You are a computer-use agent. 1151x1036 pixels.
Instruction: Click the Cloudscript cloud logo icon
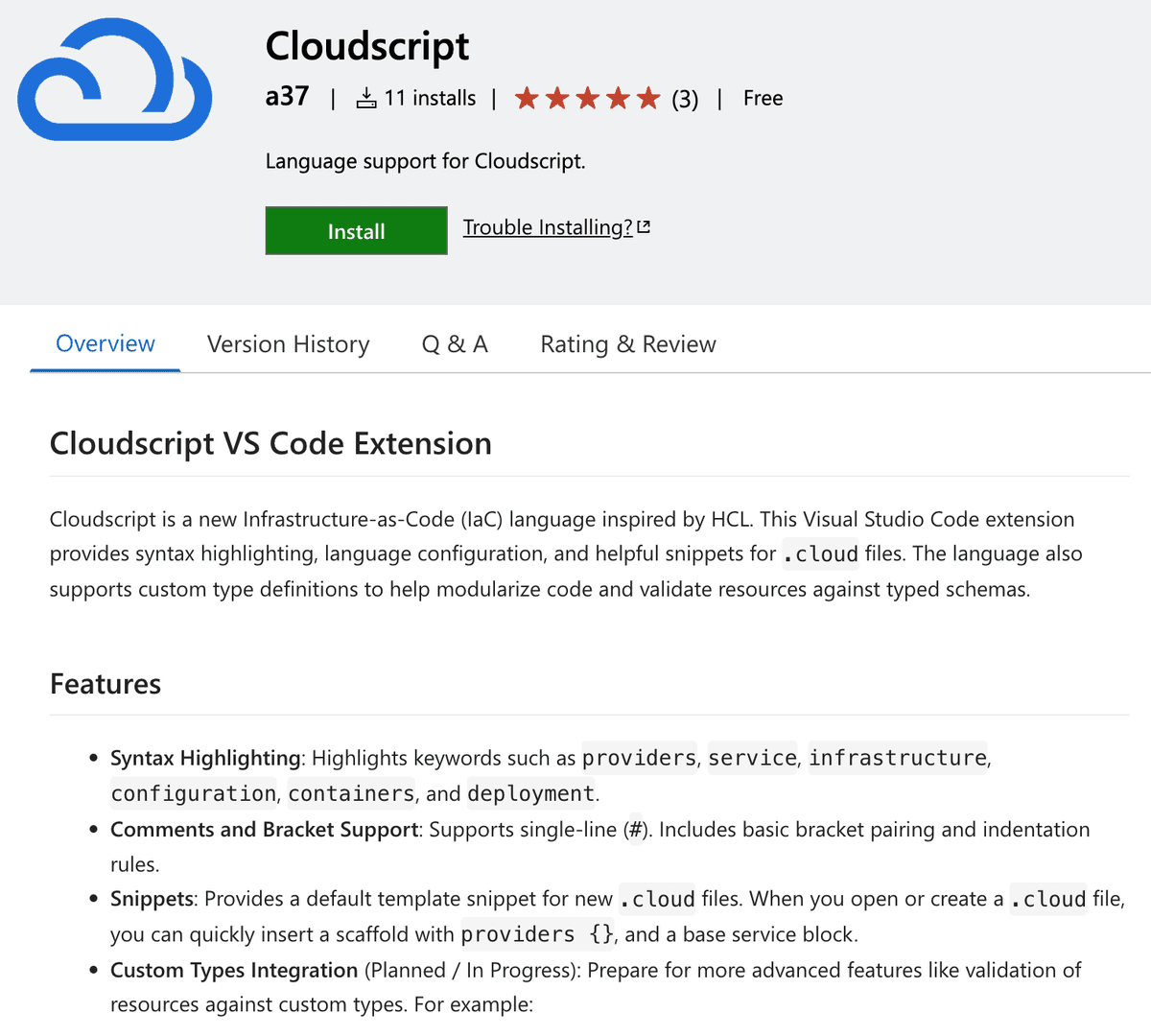click(x=114, y=80)
